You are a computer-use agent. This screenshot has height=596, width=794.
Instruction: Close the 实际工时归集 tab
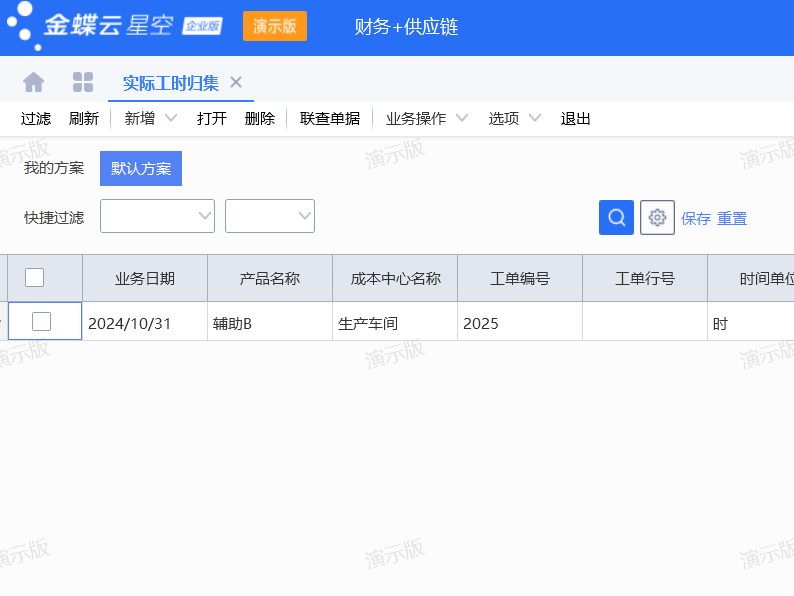click(236, 82)
